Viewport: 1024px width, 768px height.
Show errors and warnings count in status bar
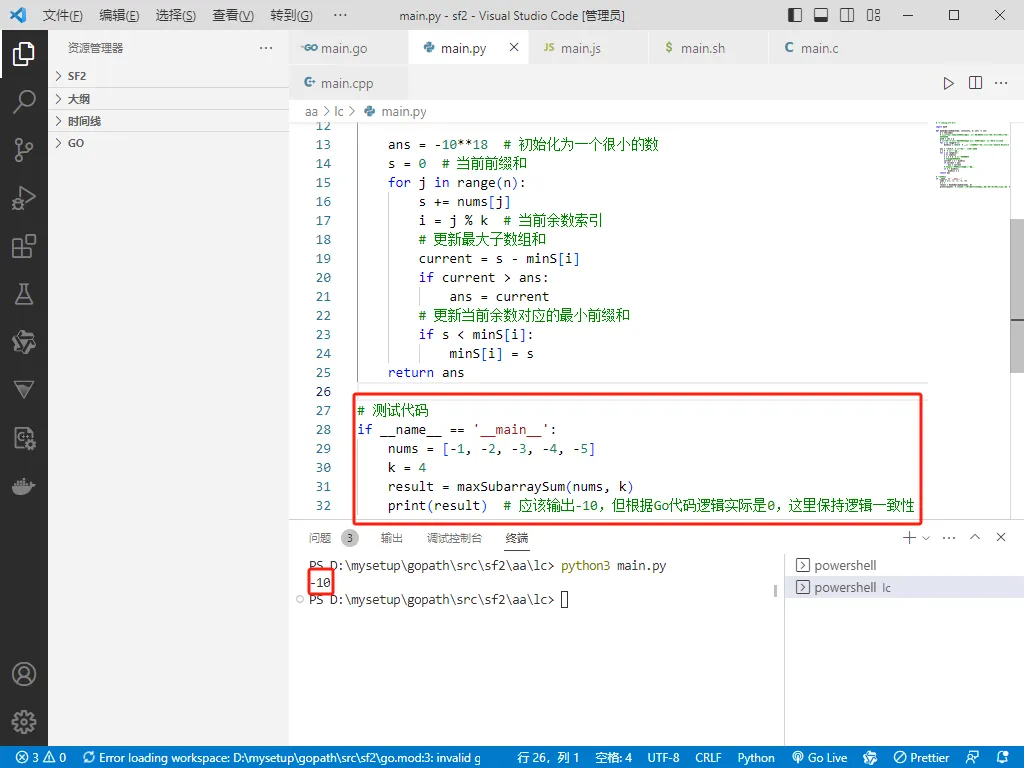point(41,758)
